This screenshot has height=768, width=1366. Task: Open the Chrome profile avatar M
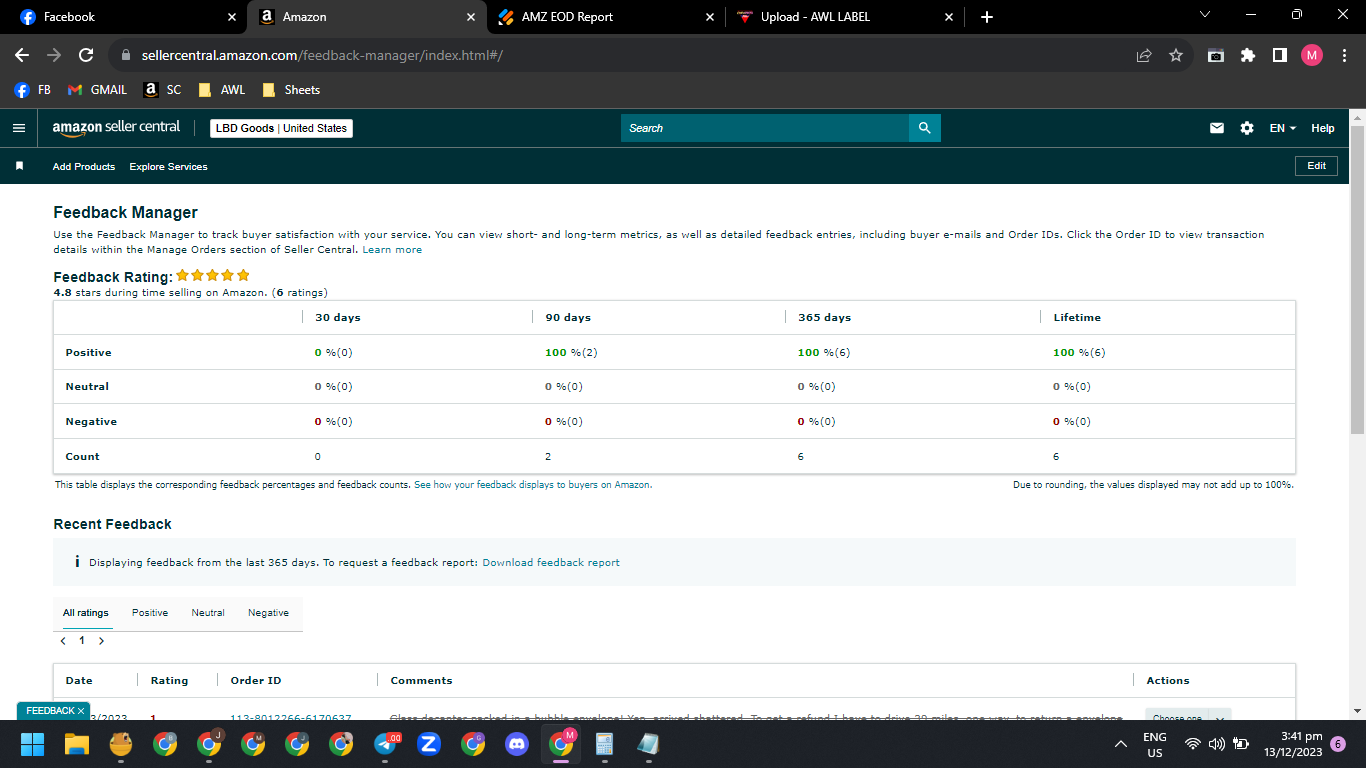[1312, 56]
